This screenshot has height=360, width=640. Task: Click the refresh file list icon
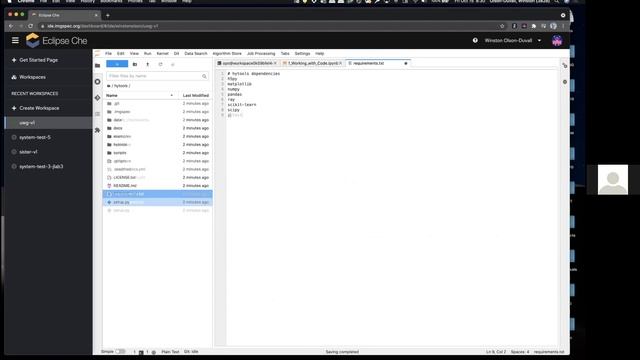point(160,64)
